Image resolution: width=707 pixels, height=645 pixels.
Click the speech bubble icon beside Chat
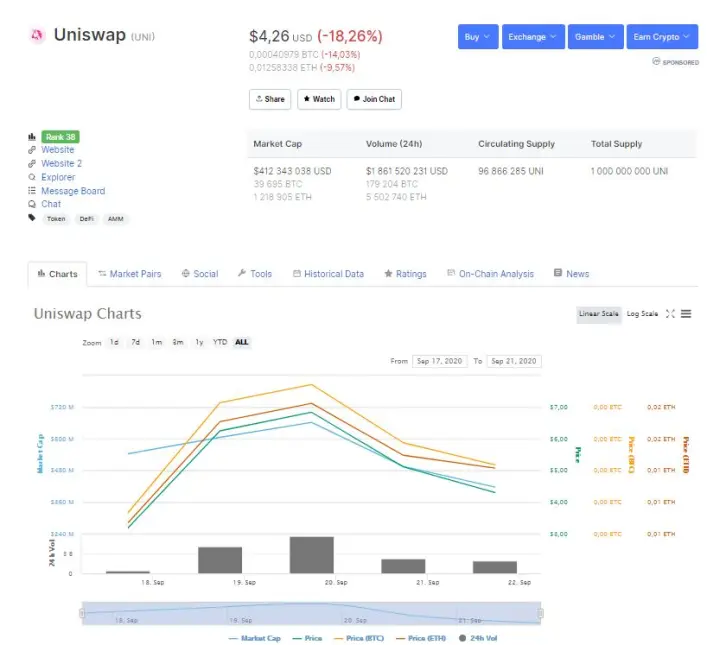tap(32, 204)
